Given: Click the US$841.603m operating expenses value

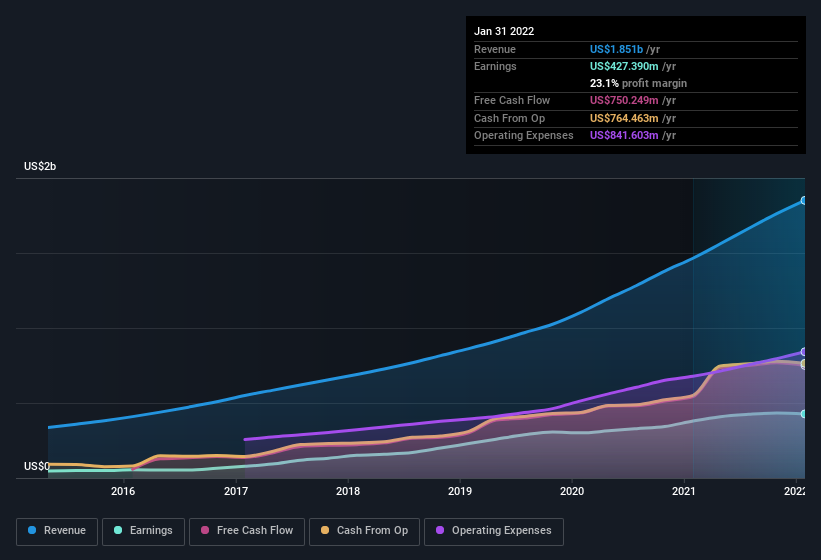Looking at the screenshot, I should [x=624, y=136].
